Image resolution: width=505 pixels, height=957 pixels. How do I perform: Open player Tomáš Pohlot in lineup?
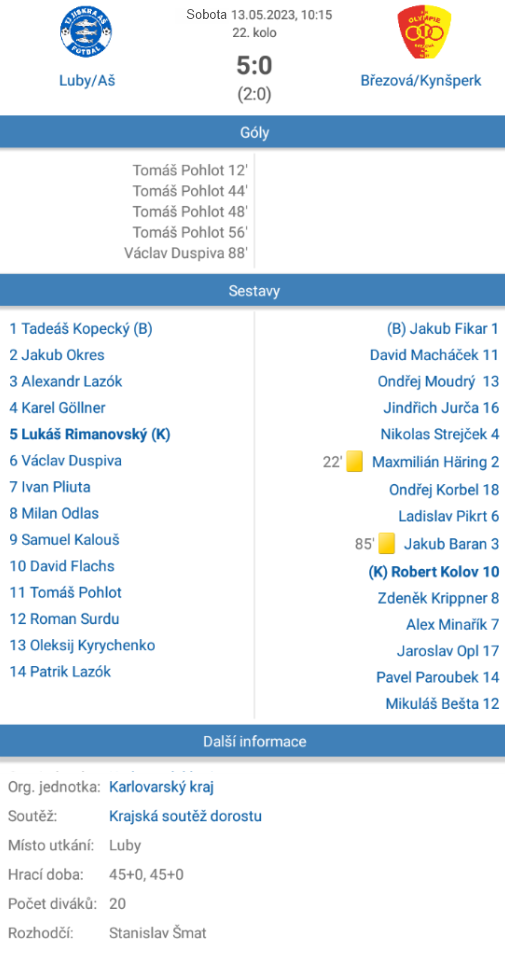(x=65, y=592)
